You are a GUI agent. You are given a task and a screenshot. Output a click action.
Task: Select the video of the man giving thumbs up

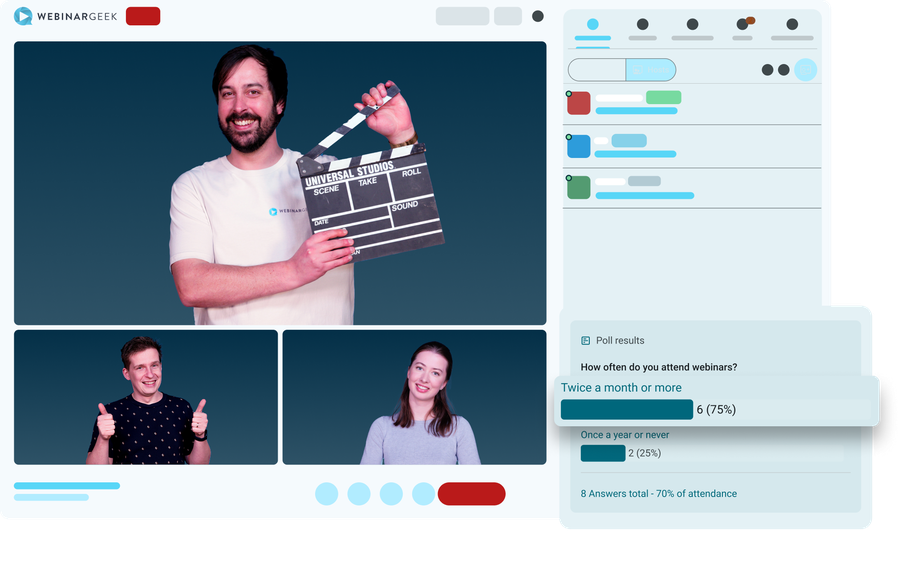point(146,397)
